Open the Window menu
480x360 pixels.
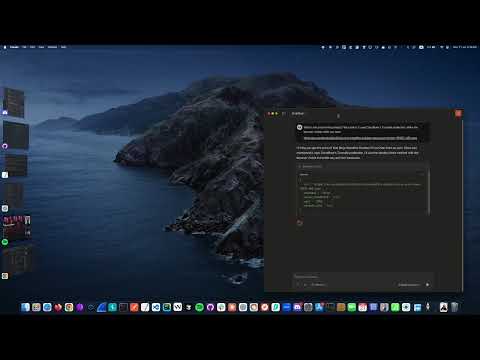52,47
